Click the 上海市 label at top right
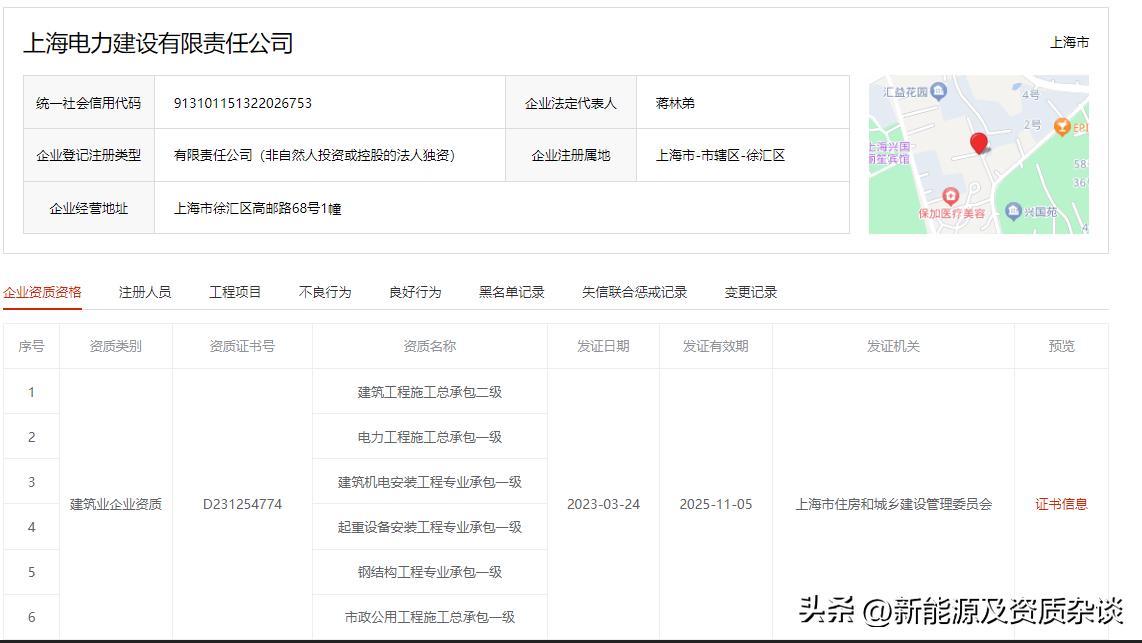This screenshot has width=1142, height=643. pos(1069,43)
